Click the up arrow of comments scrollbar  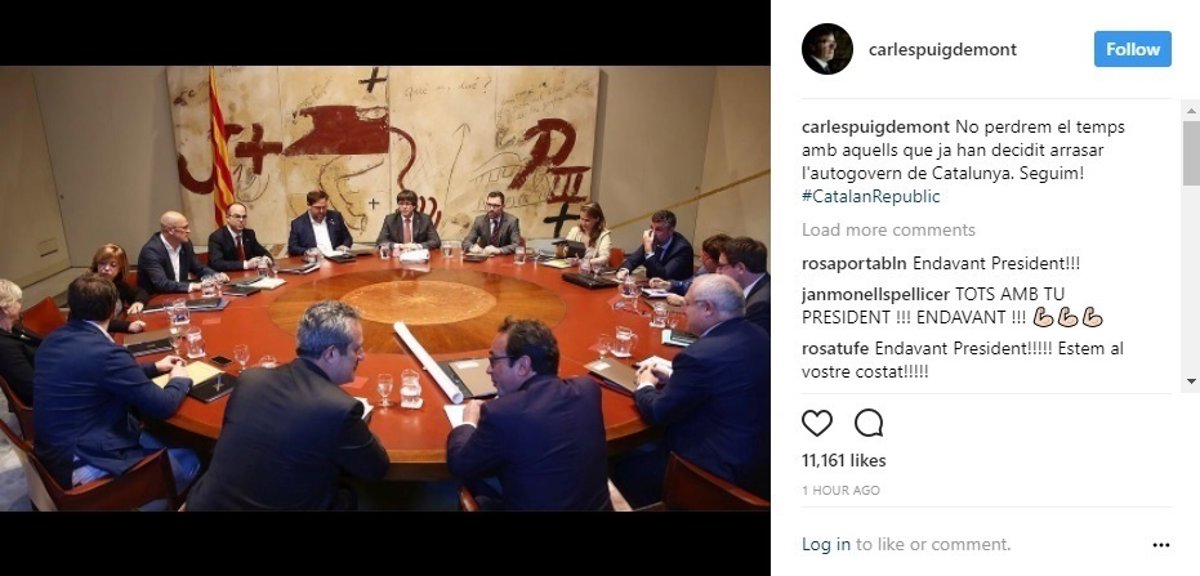pos(1191,108)
